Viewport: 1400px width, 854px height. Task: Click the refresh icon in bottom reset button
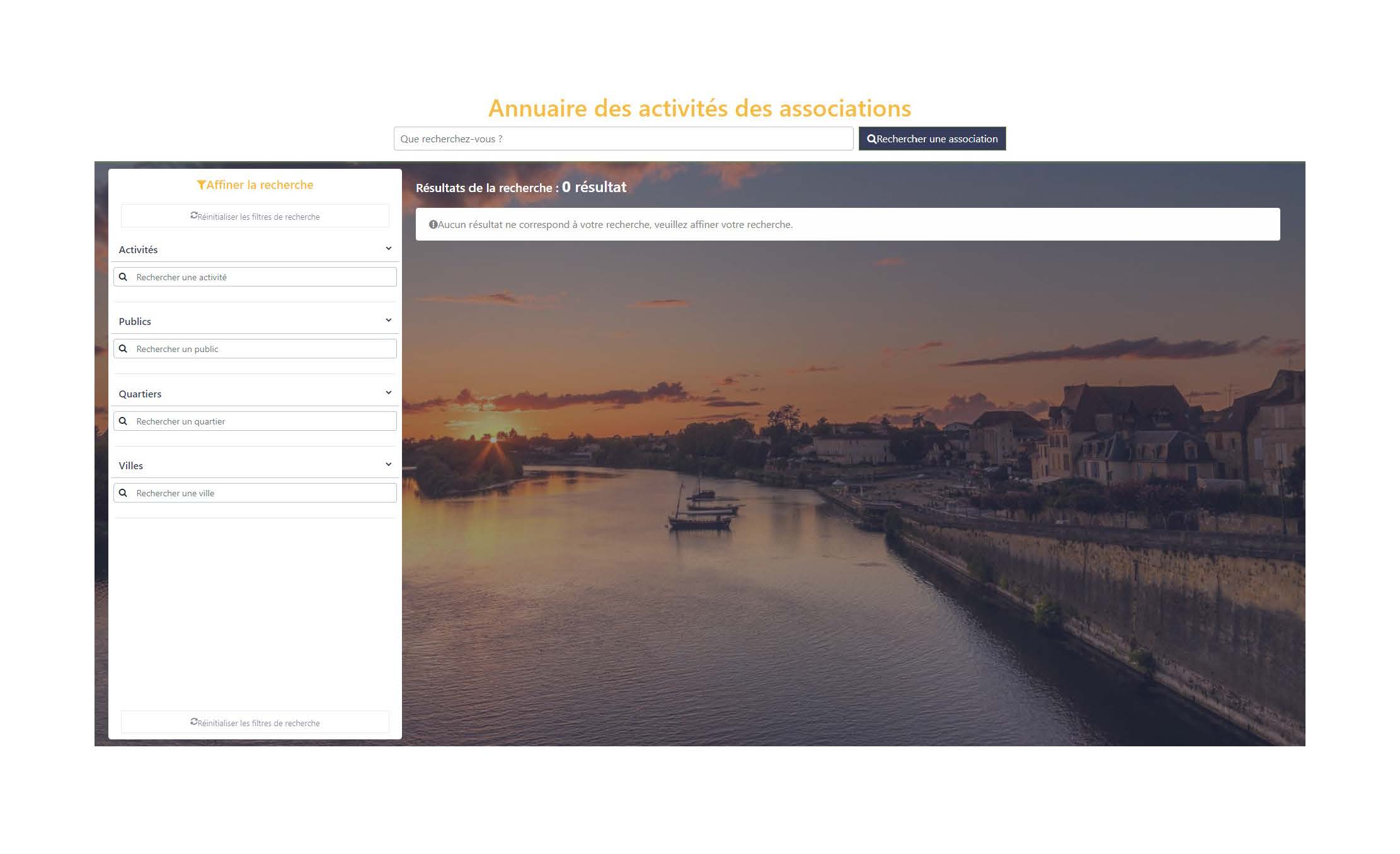(194, 722)
